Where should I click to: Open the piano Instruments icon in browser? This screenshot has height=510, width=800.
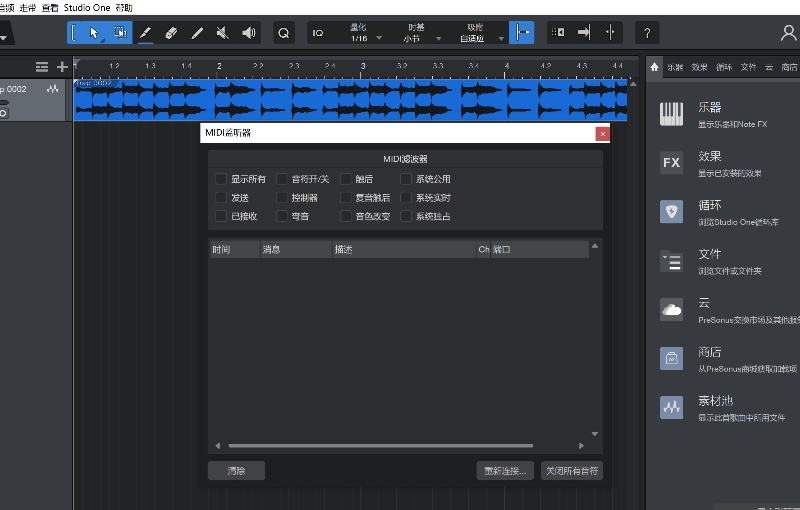tap(671, 114)
